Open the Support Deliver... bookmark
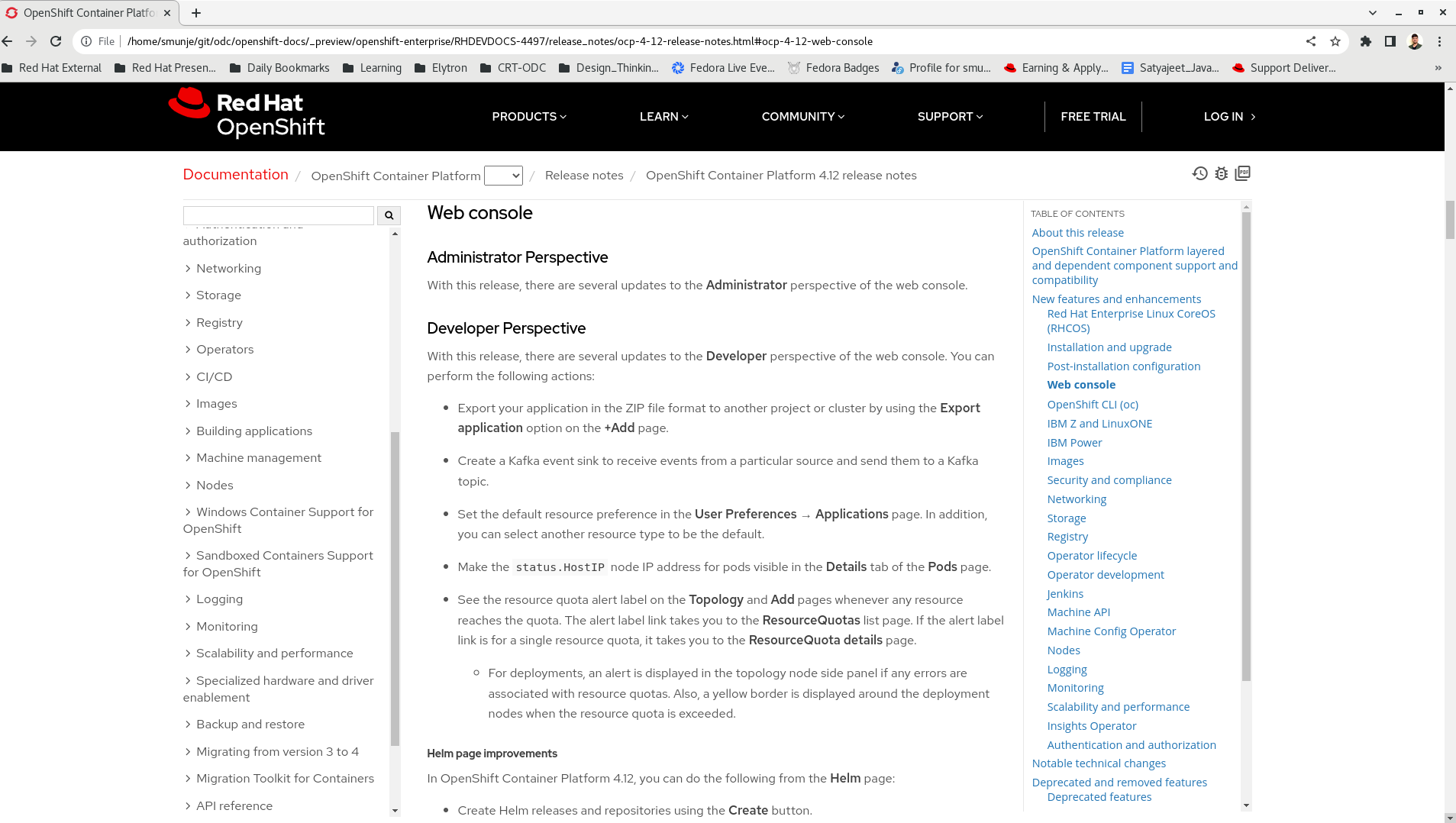This screenshot has width=1456, height=823. tap(1284, 68)
